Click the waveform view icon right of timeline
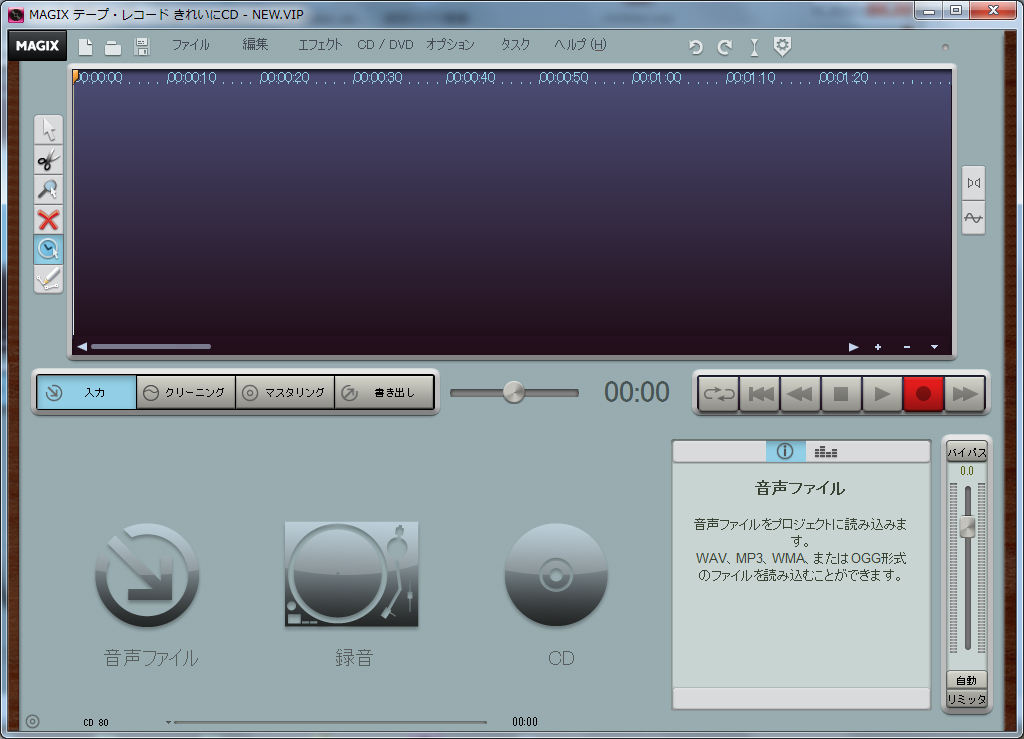Screen dimensions: 1024x739 coord(973,218)
